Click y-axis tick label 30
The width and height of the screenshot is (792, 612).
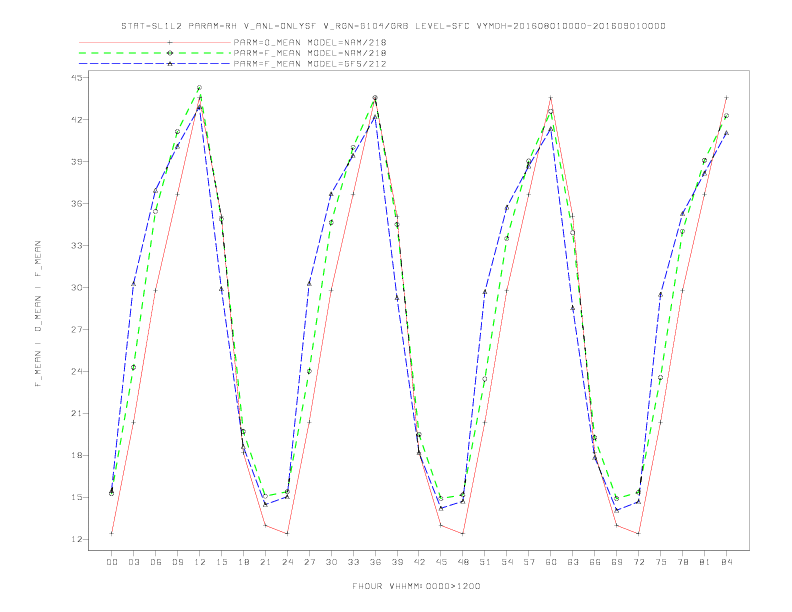tap(77, 287)
